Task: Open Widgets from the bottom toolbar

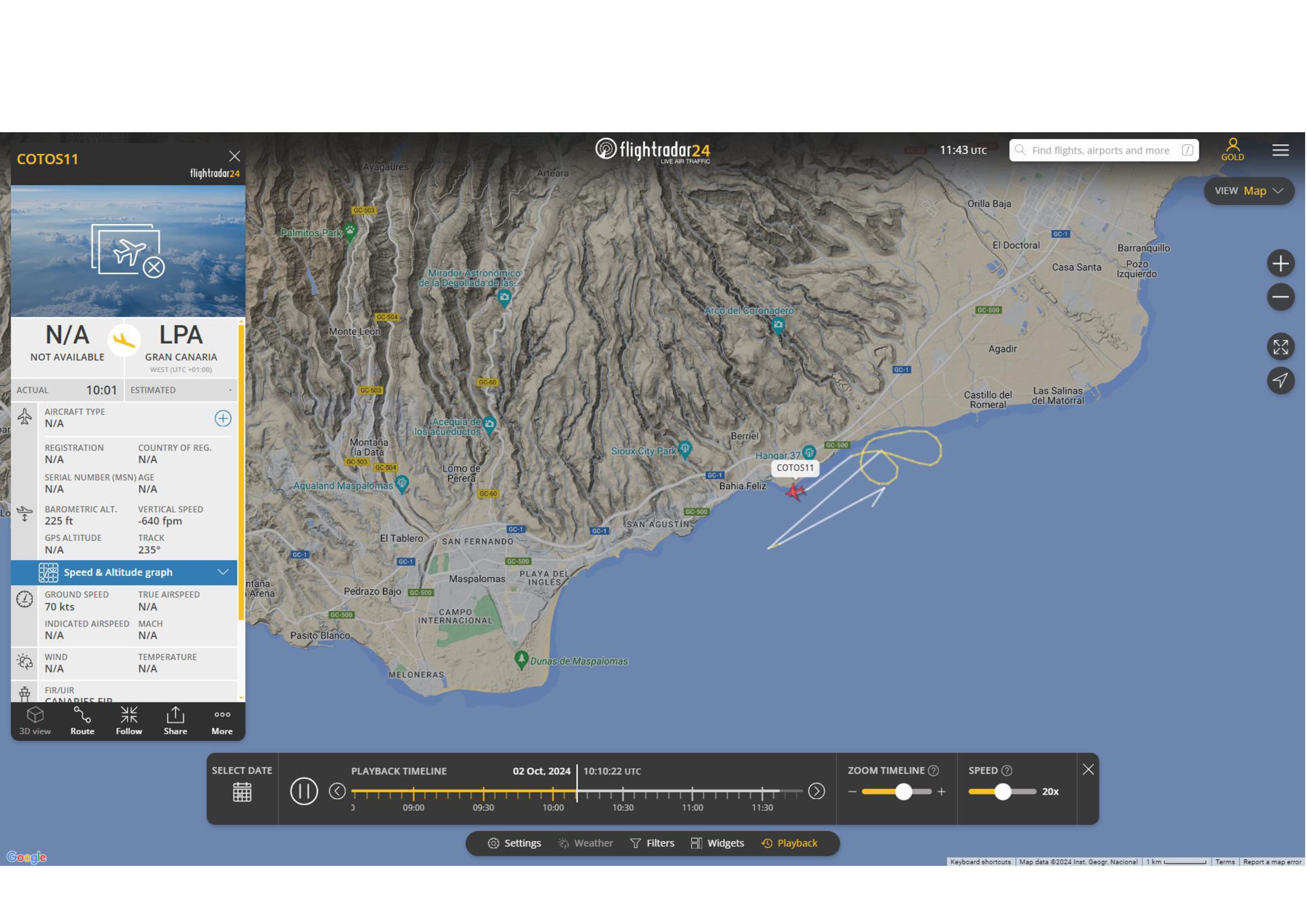Action: click(717, 843)
